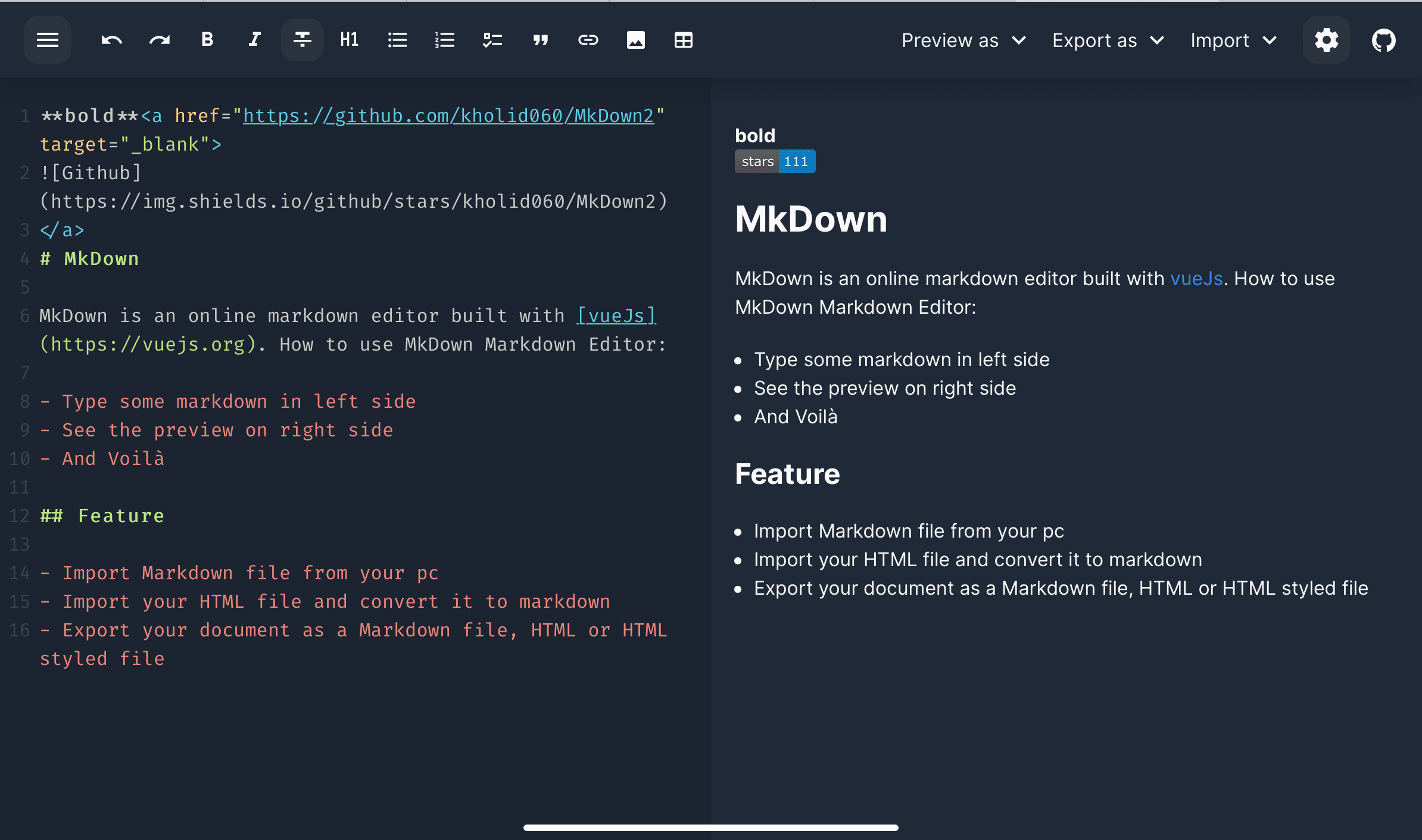
Task: Click the '## Feature' line in editor
Action: pyautogui.click(x=102, y=516)
